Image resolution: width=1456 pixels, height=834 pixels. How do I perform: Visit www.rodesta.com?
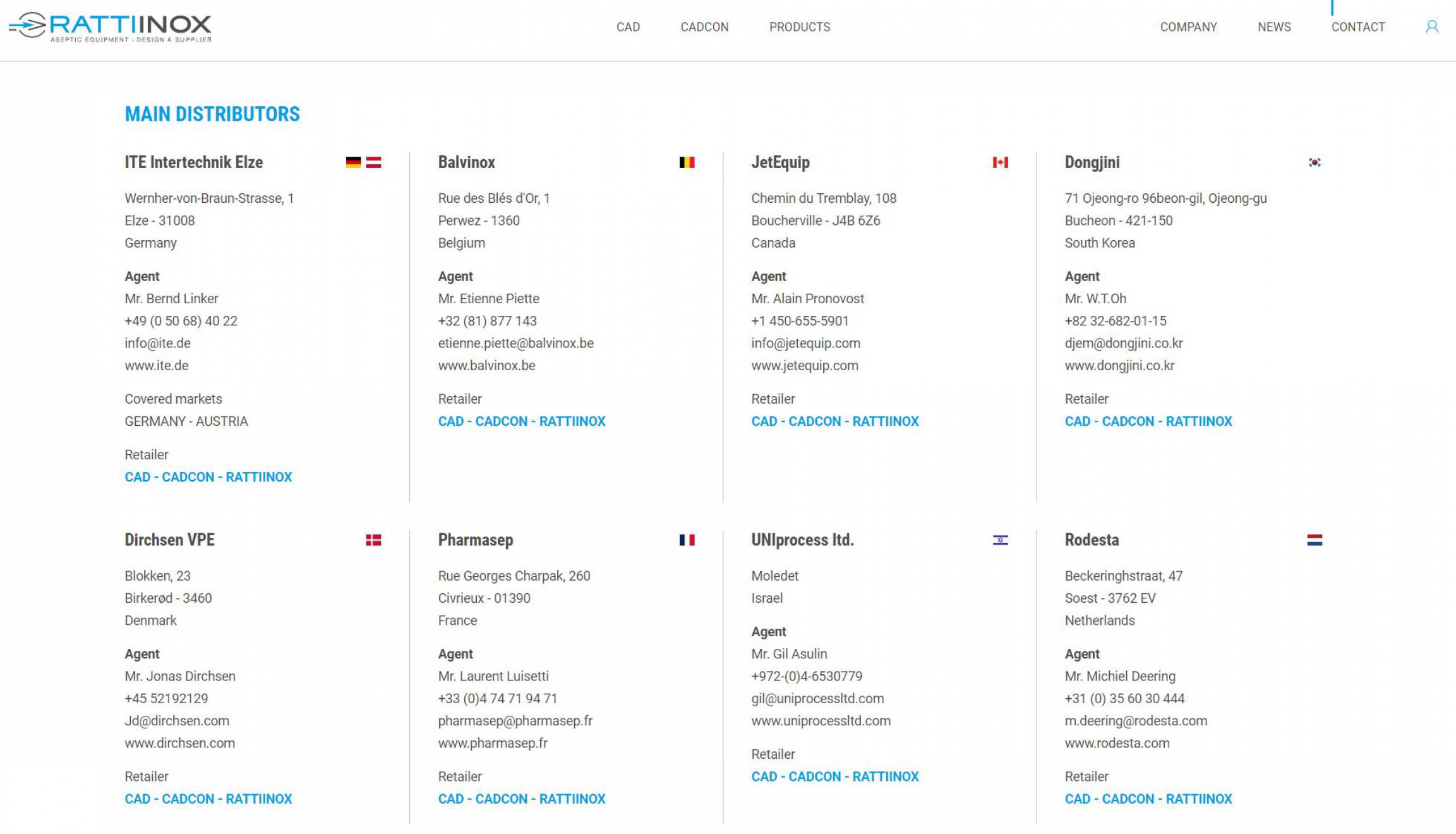tap(1117, 744)
